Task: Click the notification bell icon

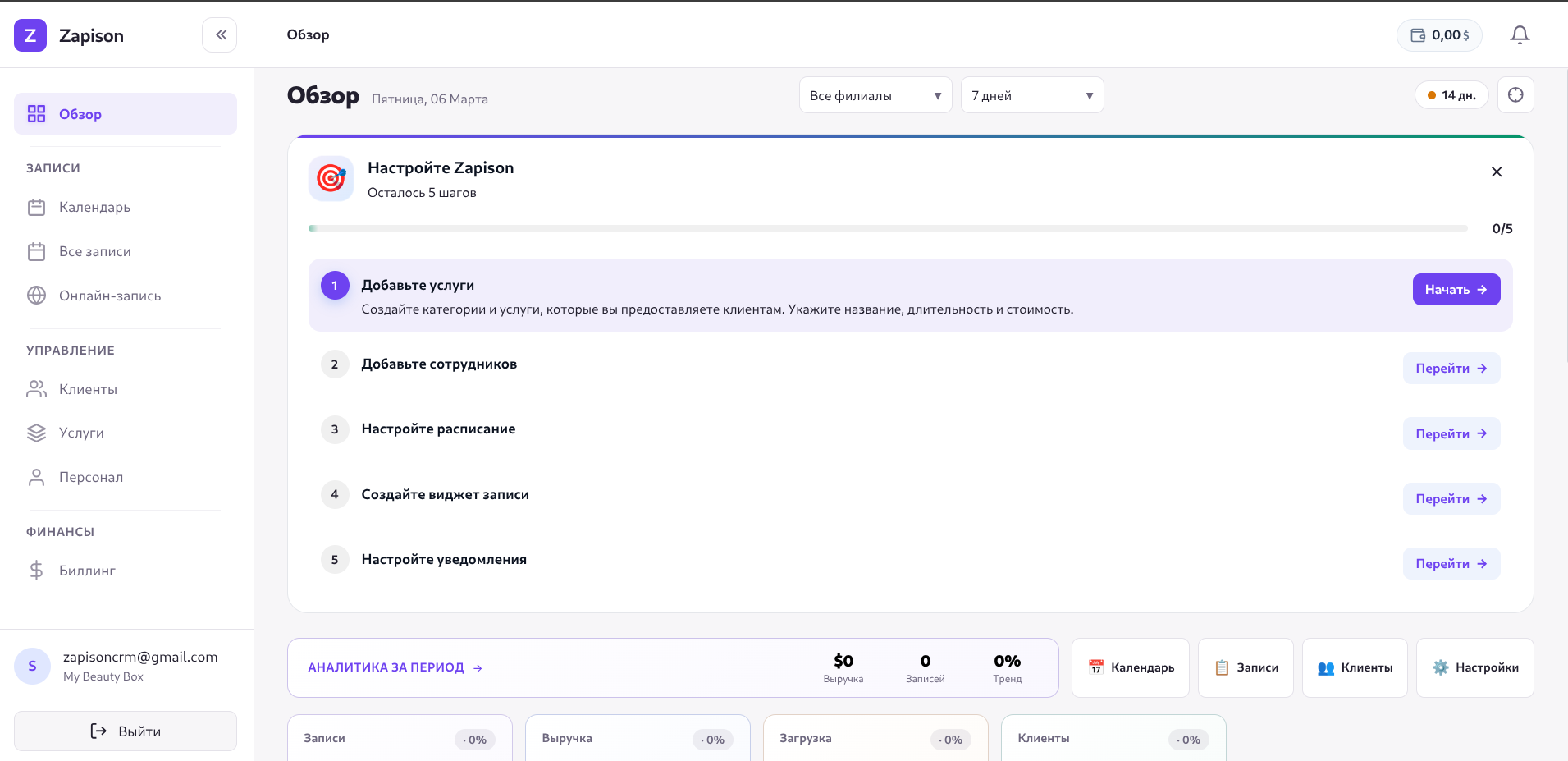Action: (1520, 34)
